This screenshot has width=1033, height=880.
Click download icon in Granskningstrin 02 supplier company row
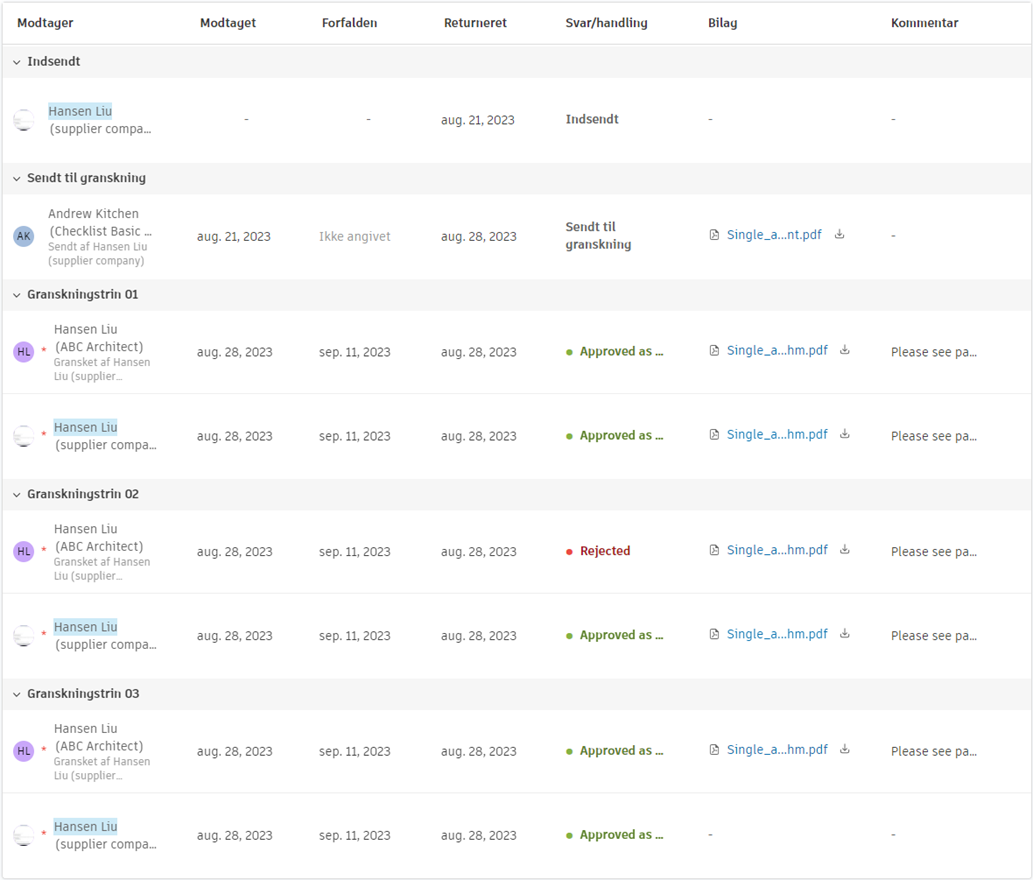click(844, 634)
